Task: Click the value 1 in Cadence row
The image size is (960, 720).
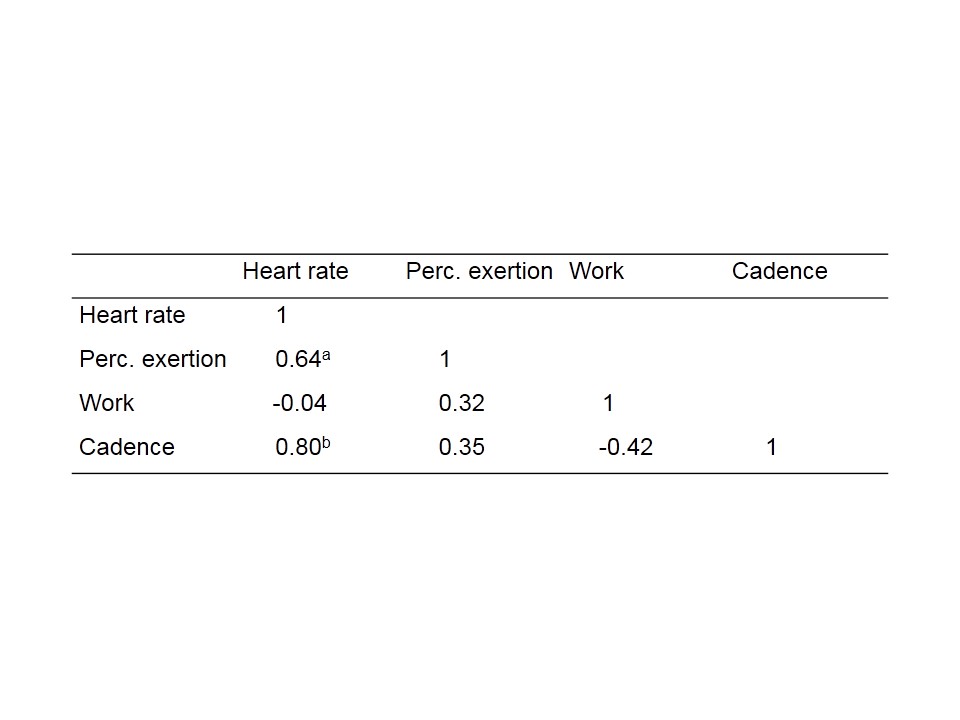Action: tap(772, 447)
